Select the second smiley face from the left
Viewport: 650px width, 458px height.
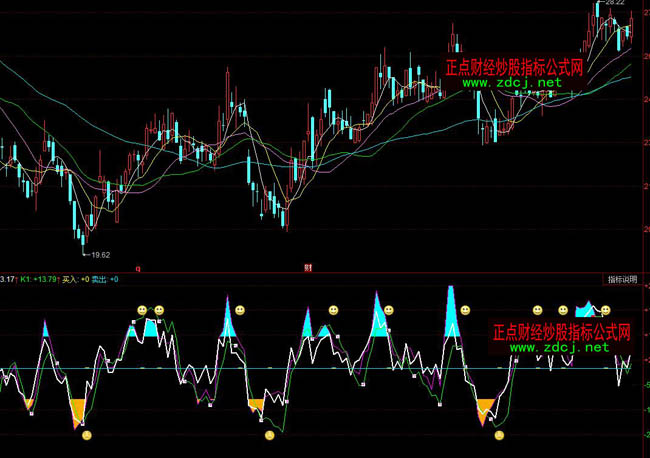[159, 311]
